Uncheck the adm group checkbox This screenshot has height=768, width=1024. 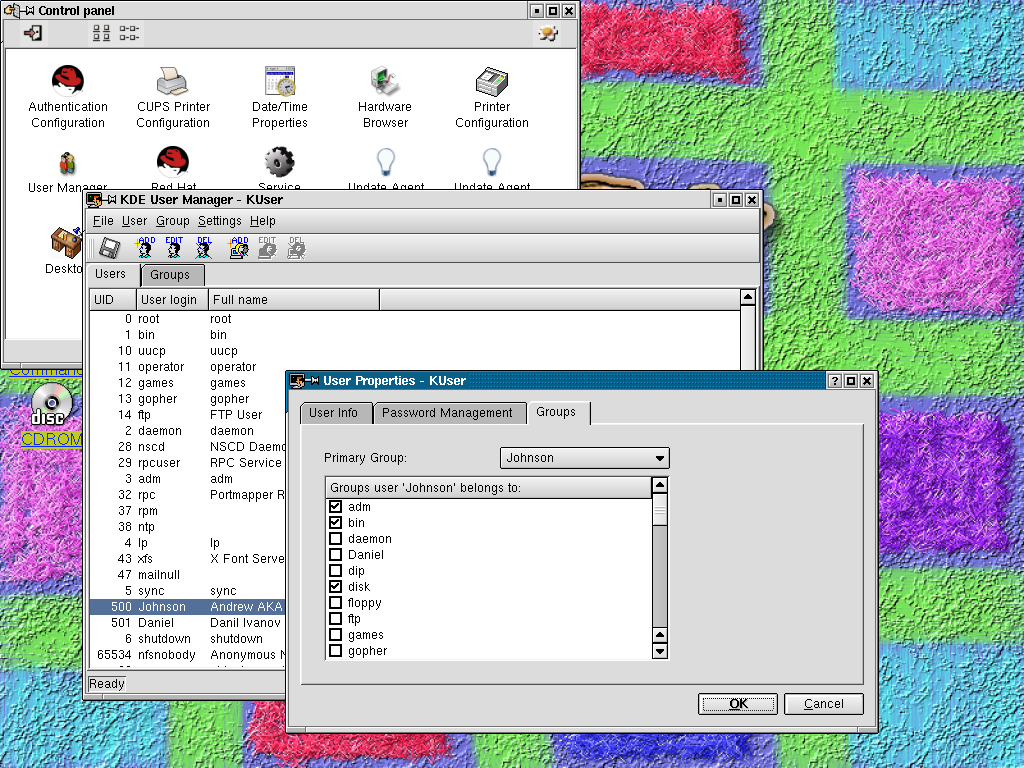click(x=336, y=507)
